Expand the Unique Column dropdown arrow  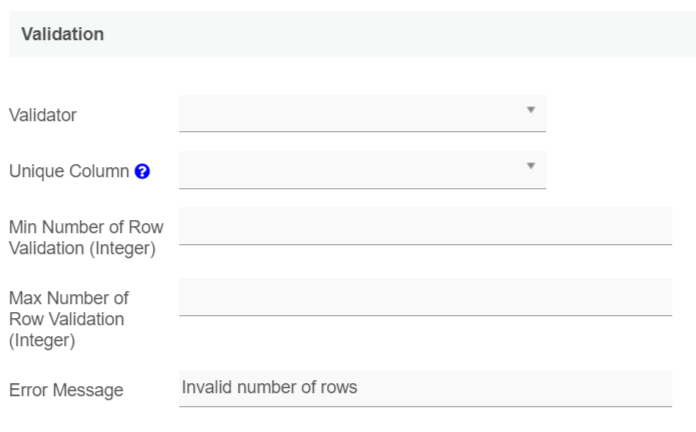(531, 166)
